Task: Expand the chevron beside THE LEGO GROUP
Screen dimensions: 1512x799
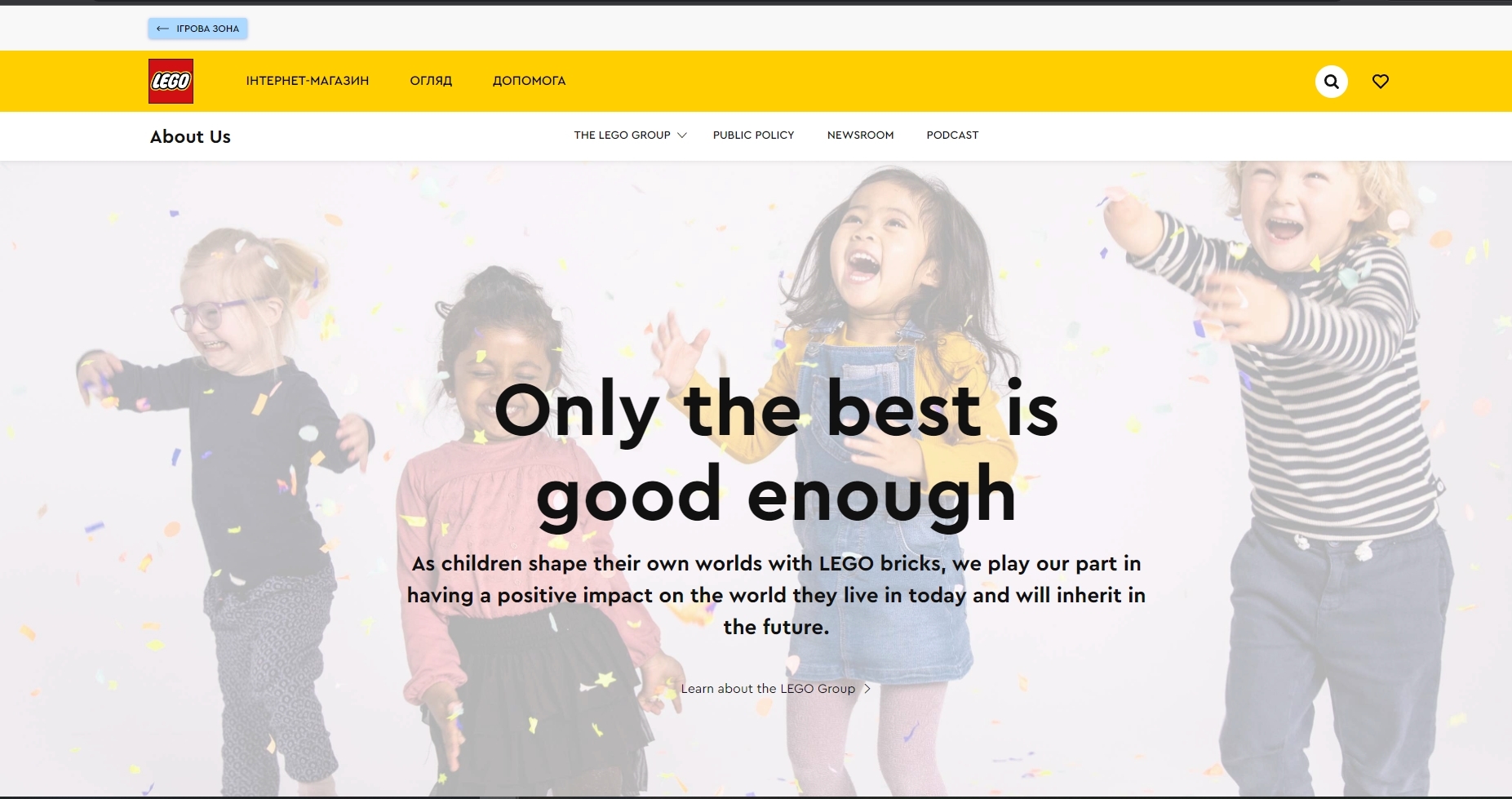Action: [x=682, y=135]
